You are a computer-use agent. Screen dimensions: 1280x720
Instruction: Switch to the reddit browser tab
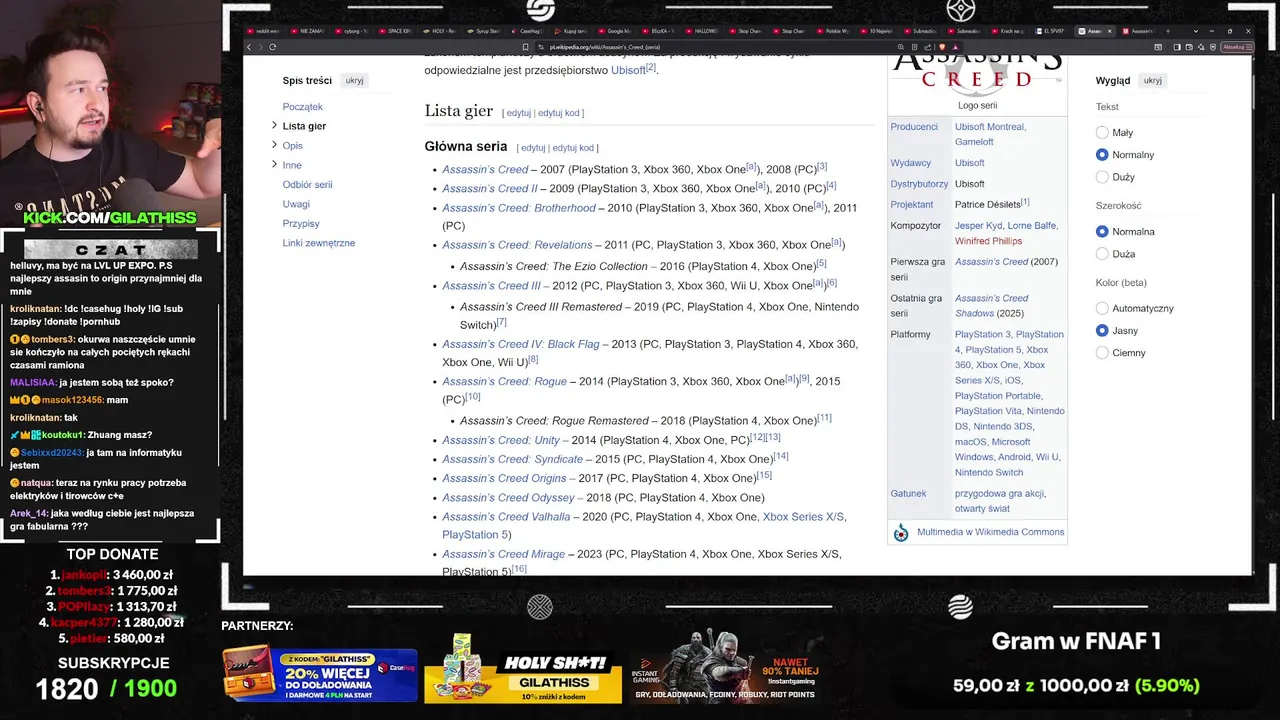[266, 31]
